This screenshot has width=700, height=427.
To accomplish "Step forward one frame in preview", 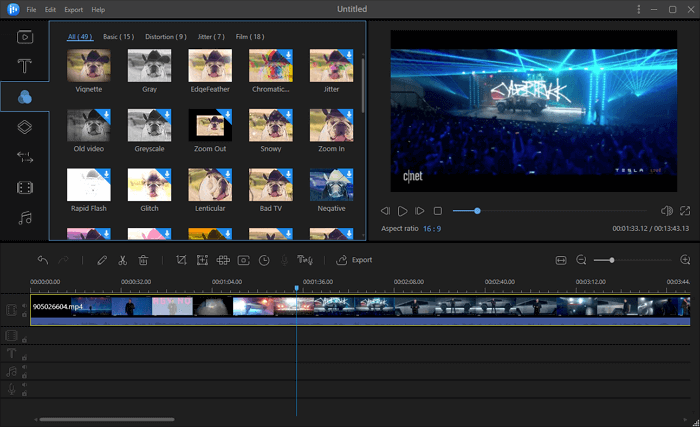I will pos(420,211).
